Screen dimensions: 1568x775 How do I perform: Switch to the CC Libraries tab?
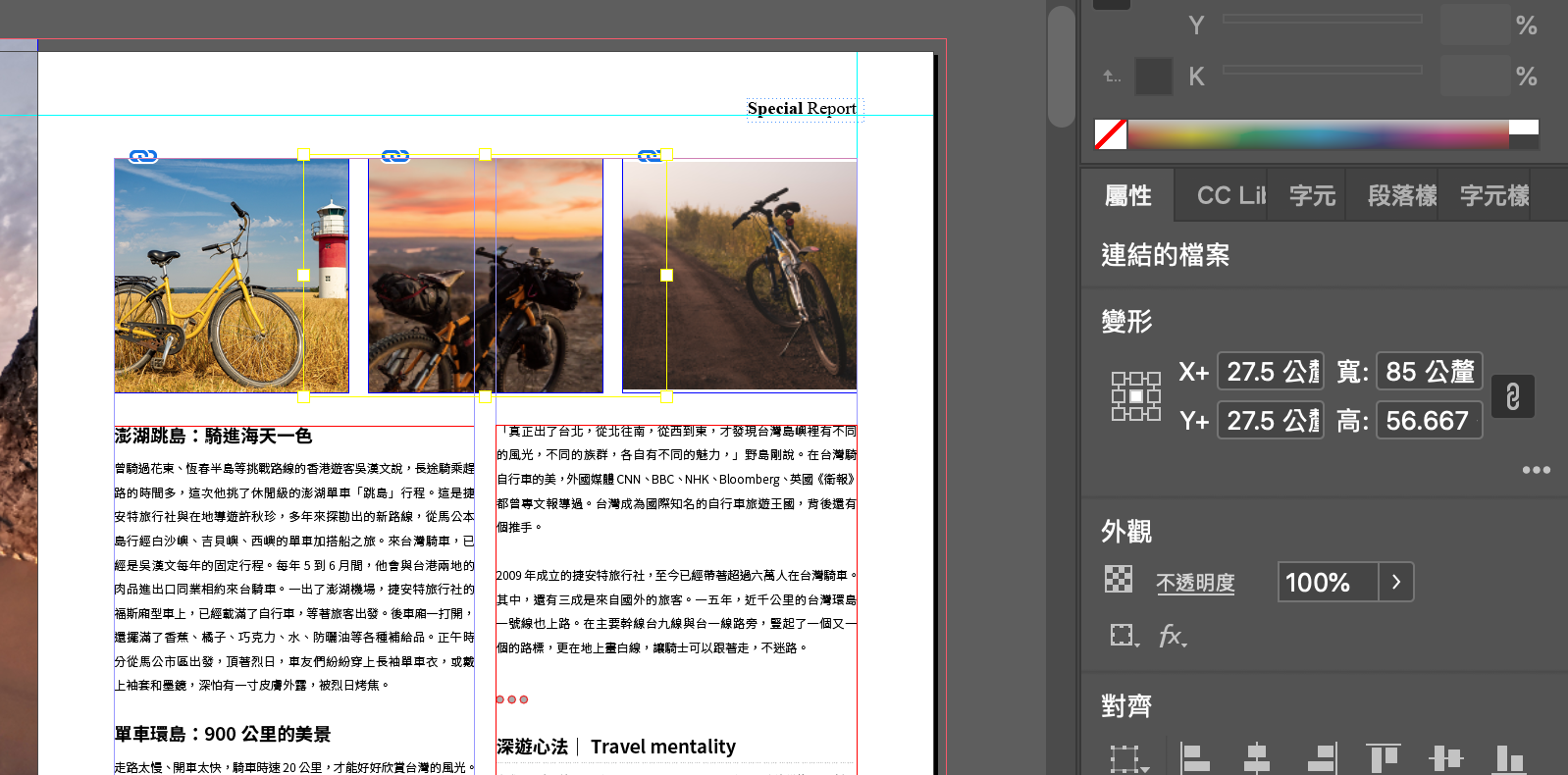[x=1230, y=195]
